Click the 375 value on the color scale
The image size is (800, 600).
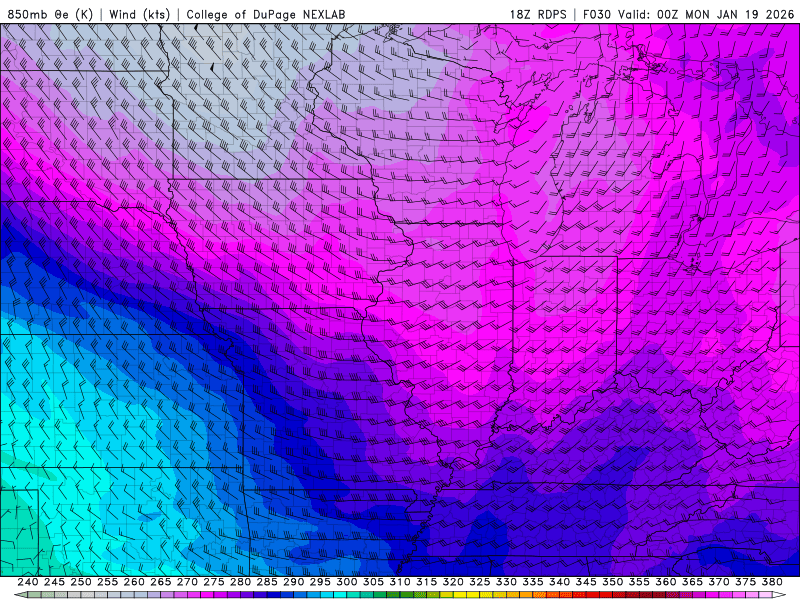click(745, 582)
